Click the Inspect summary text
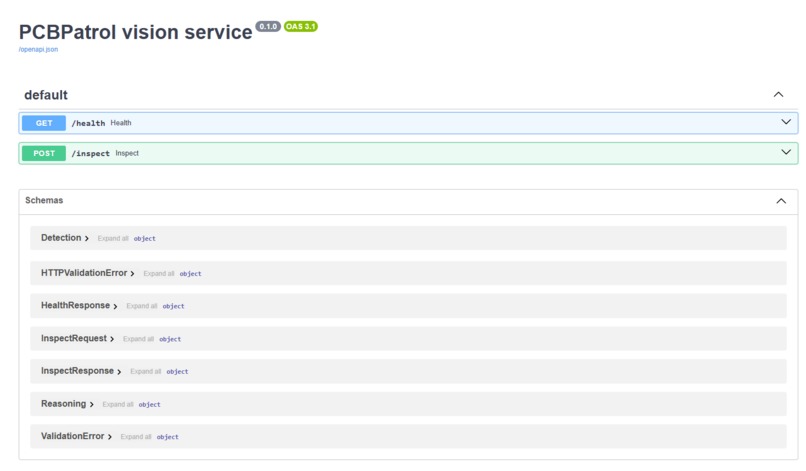 point(127,153)
